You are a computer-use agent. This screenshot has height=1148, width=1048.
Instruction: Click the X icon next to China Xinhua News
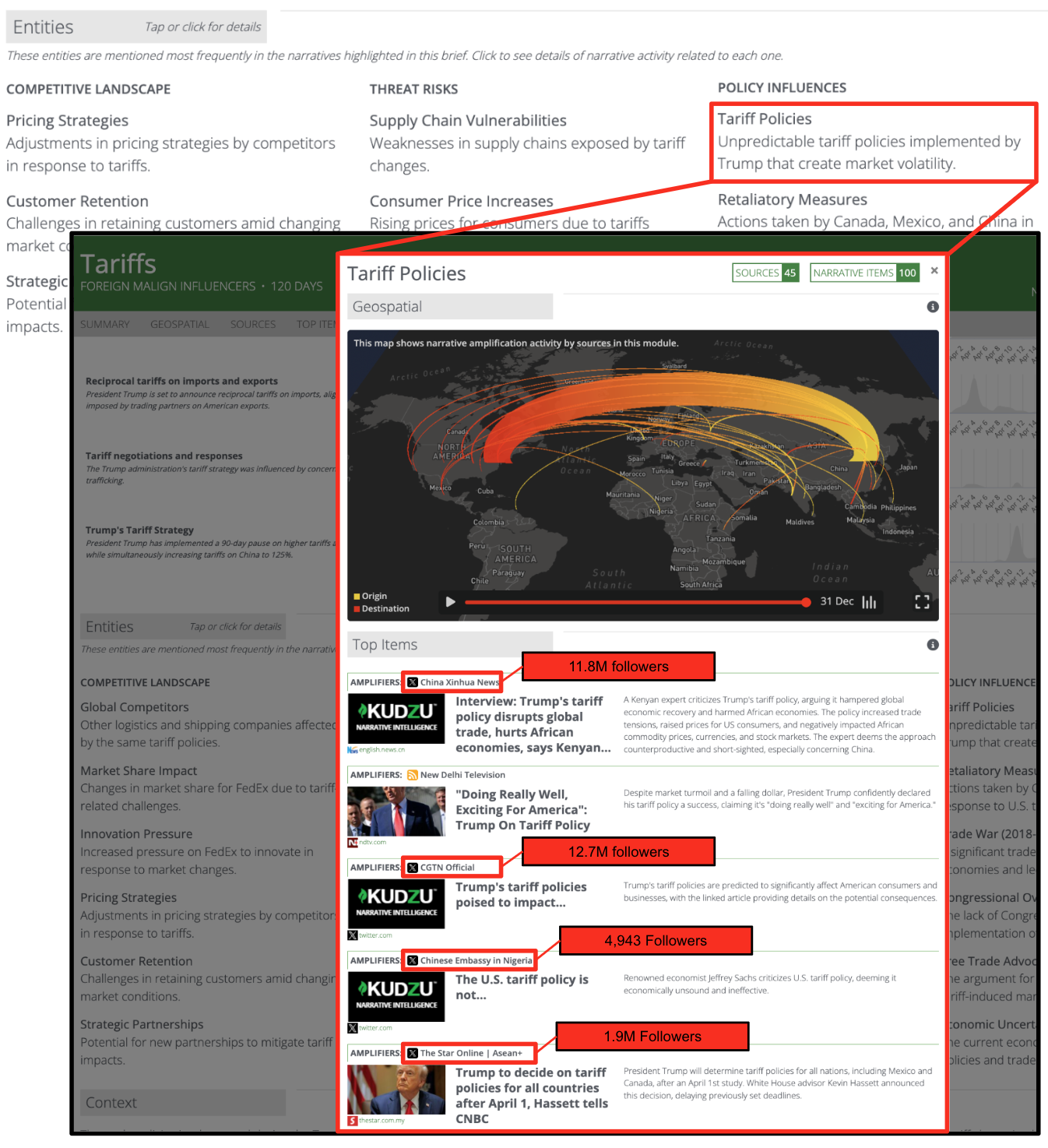(413, 682)
